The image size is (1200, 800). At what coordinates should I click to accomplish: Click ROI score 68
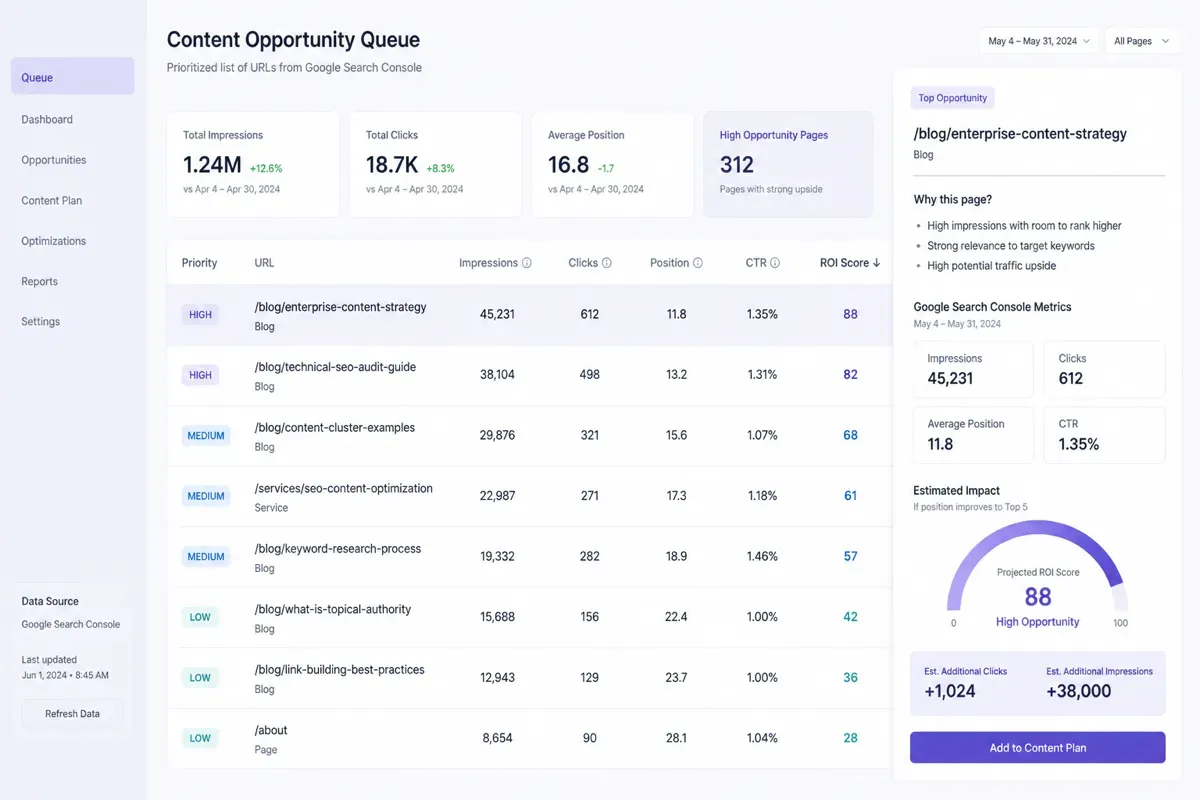850,435
